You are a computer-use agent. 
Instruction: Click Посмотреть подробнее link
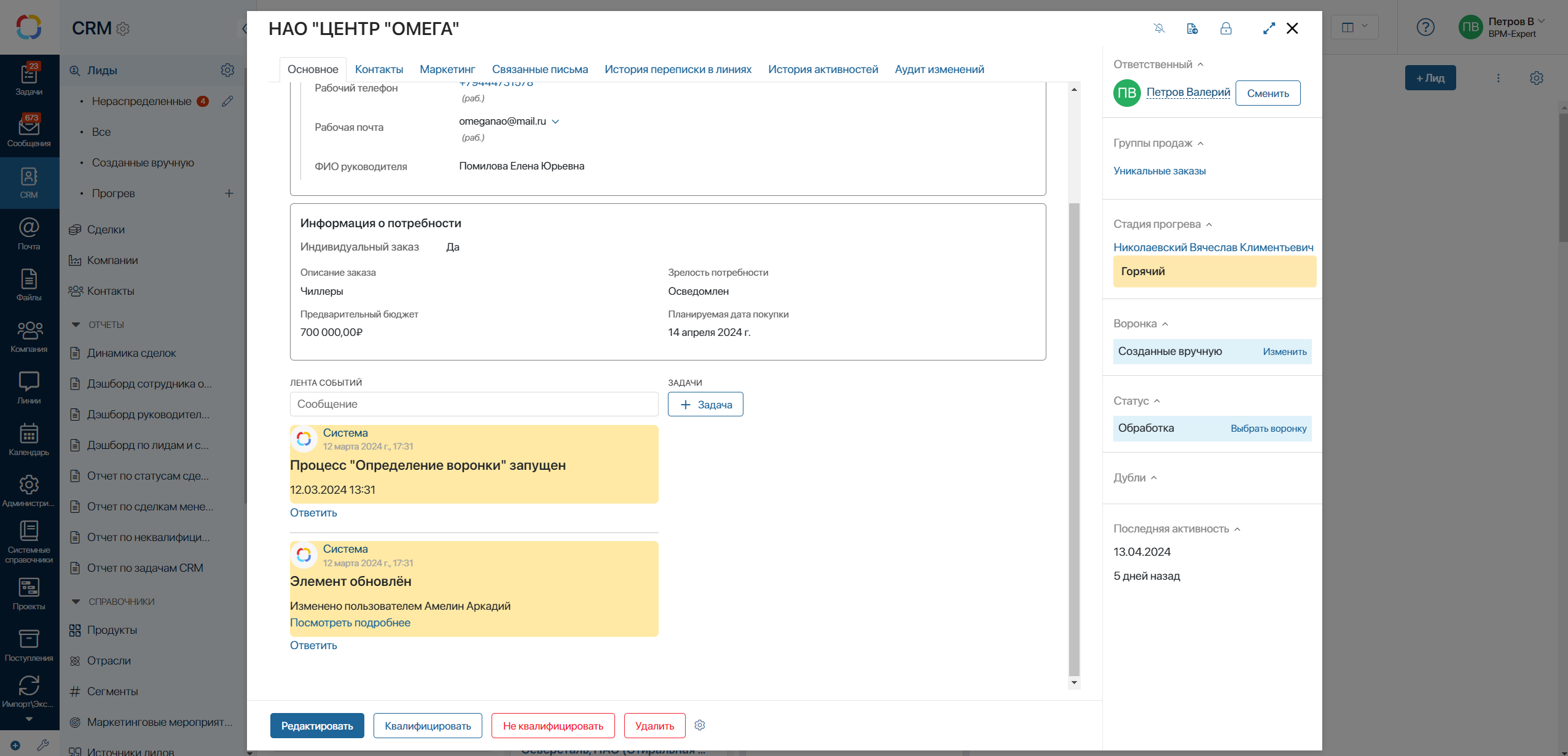(x=350, y=623)
